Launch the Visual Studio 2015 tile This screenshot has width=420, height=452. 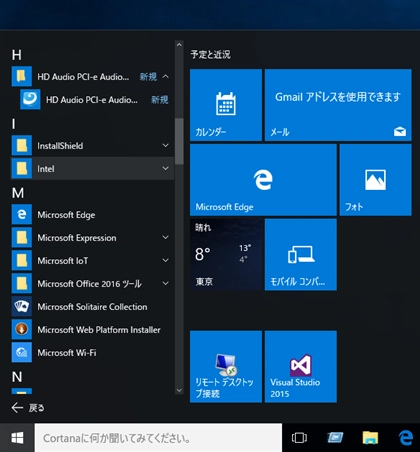point(301,367)
